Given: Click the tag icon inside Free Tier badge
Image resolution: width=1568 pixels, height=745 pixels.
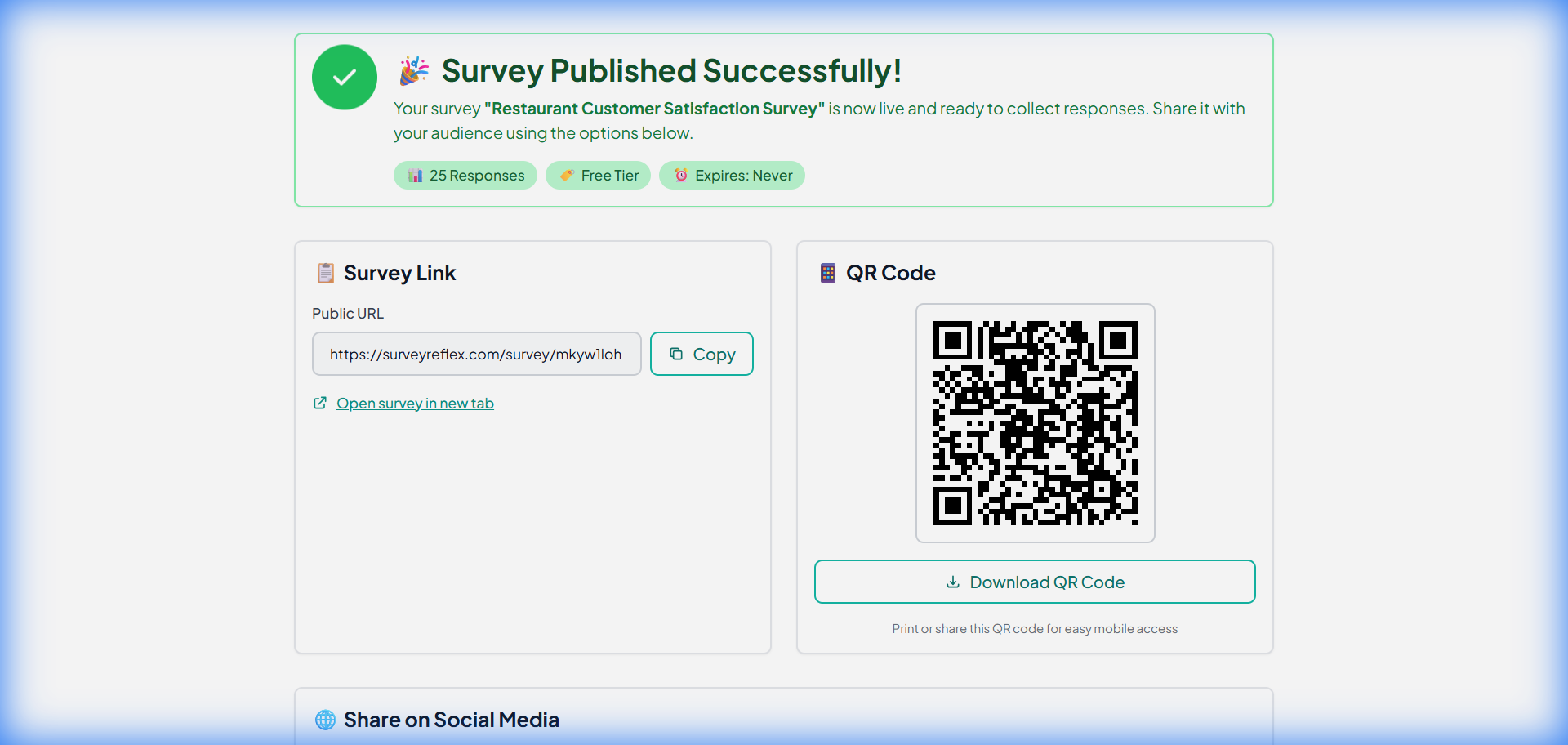Looking at the screenshot, I should (x=567, y=175).
